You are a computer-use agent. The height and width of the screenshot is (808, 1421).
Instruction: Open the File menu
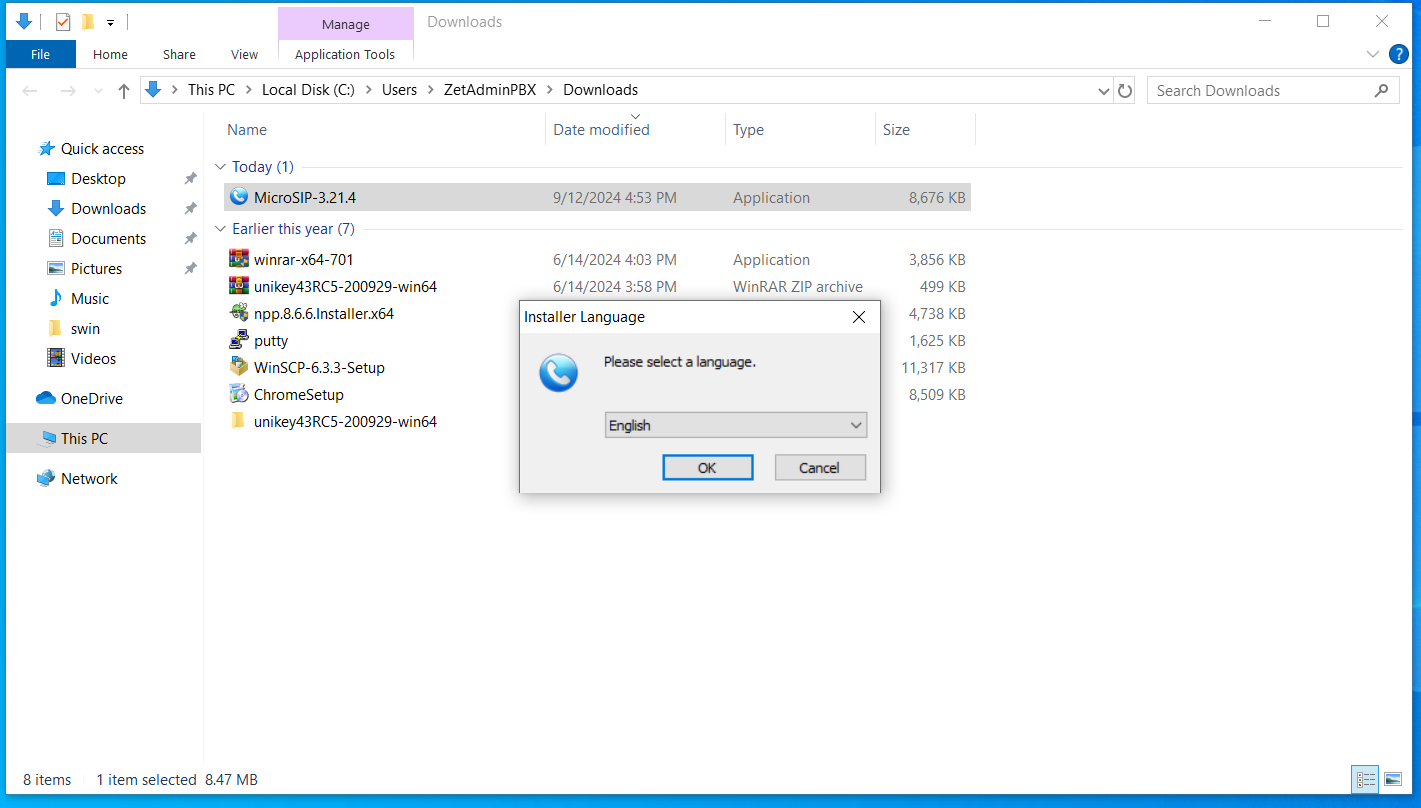(x=40, y=54)
